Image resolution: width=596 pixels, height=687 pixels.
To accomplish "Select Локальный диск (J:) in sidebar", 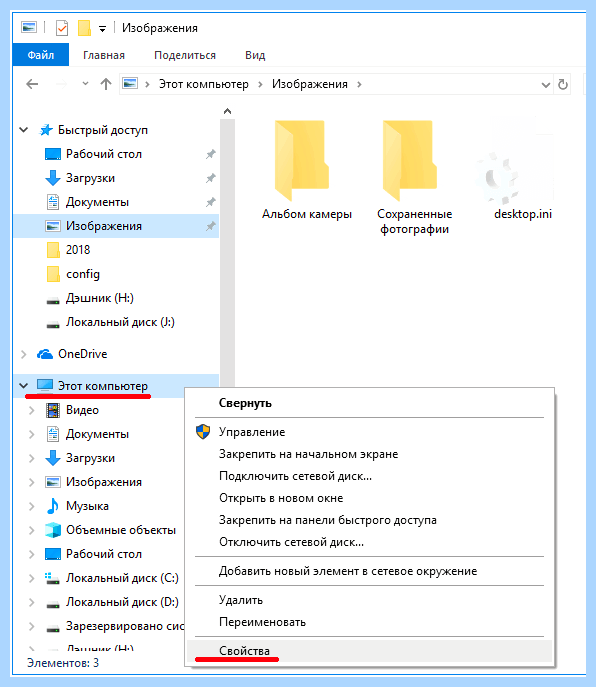I will point(121,322).
